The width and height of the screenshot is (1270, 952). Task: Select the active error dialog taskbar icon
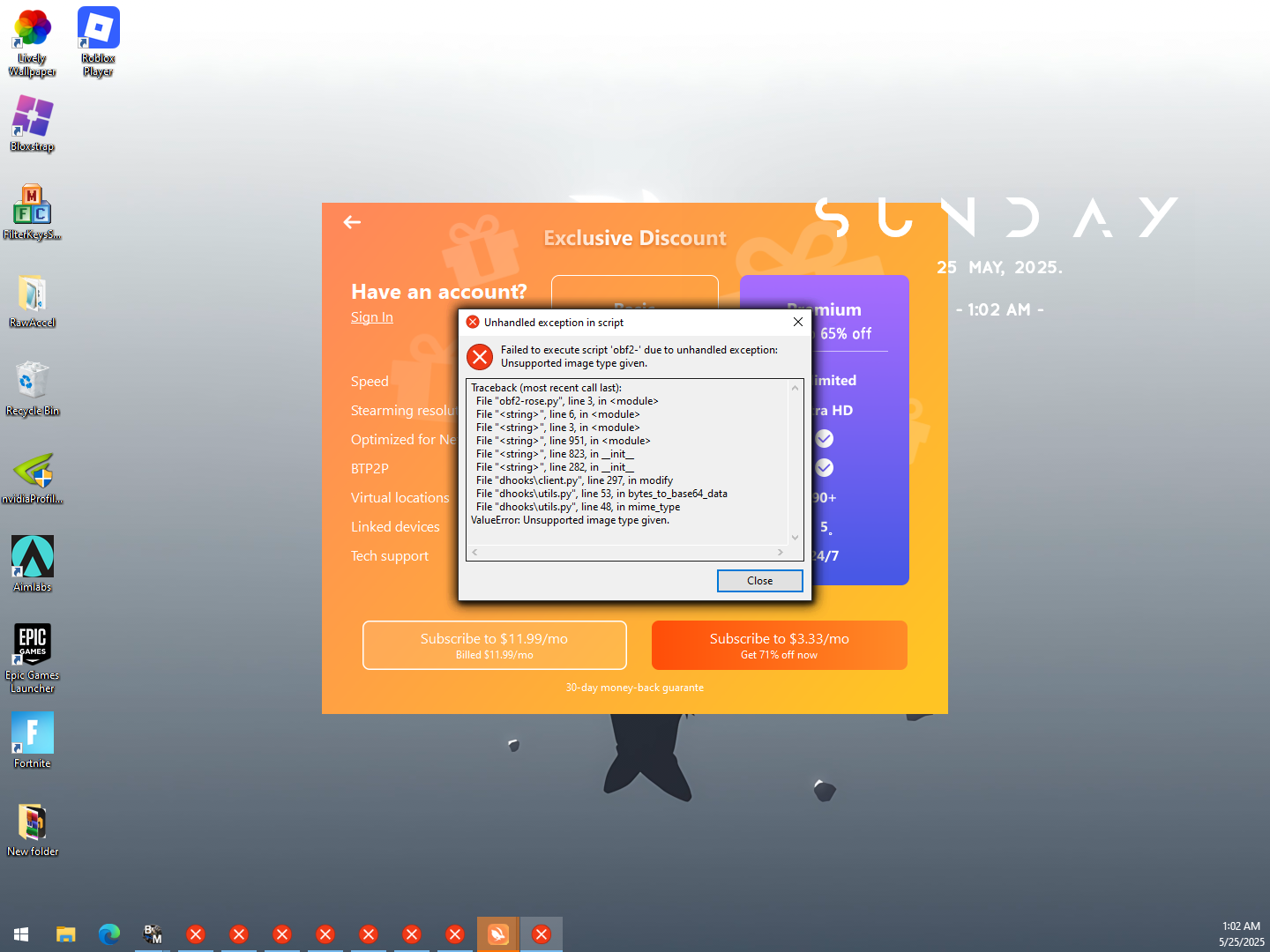pyautogui.click(x=542, y=934)
